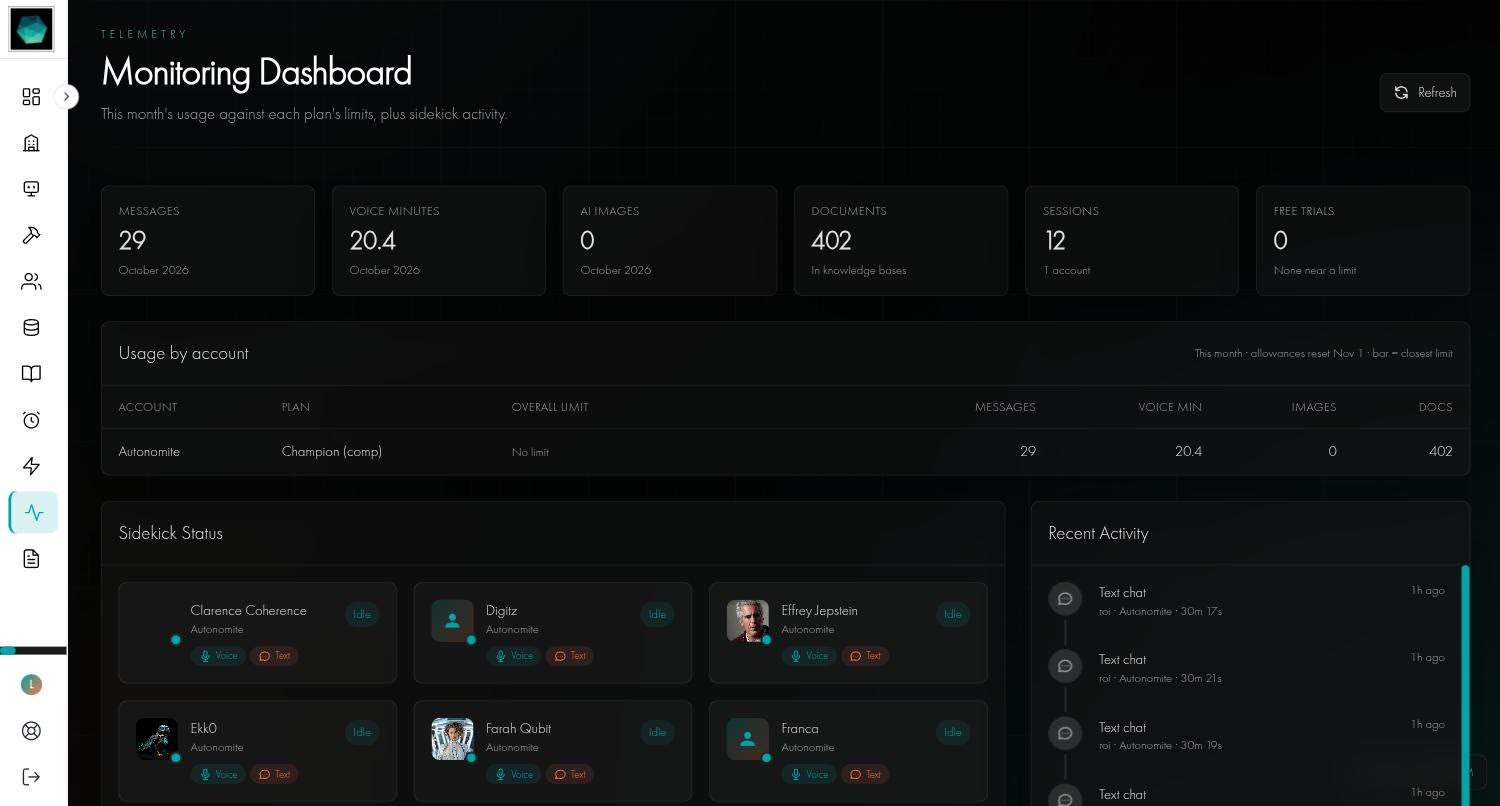Viewport: 1500px width, 806px height.
Task: Open the Text chat entry lasting 30m 21s
Action: tap(1246, 667)
